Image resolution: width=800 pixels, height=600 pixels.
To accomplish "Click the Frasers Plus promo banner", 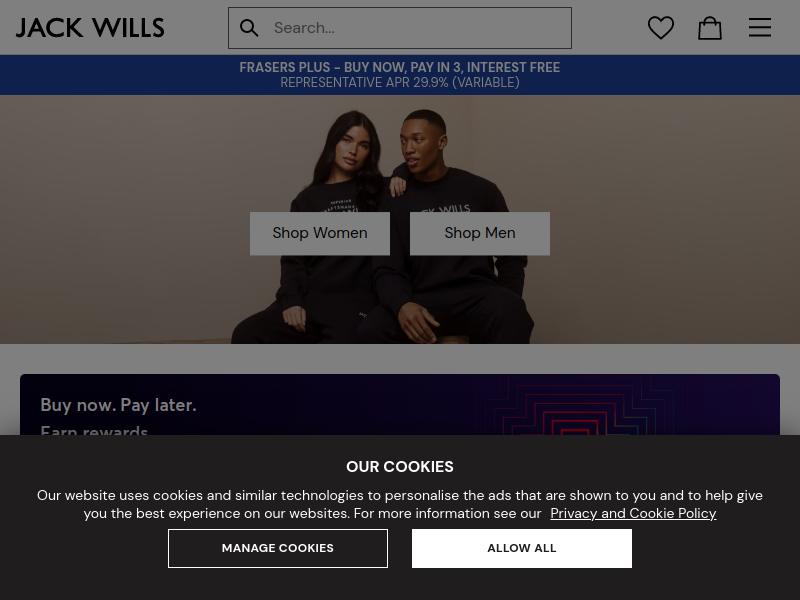I will pos(400,75).
